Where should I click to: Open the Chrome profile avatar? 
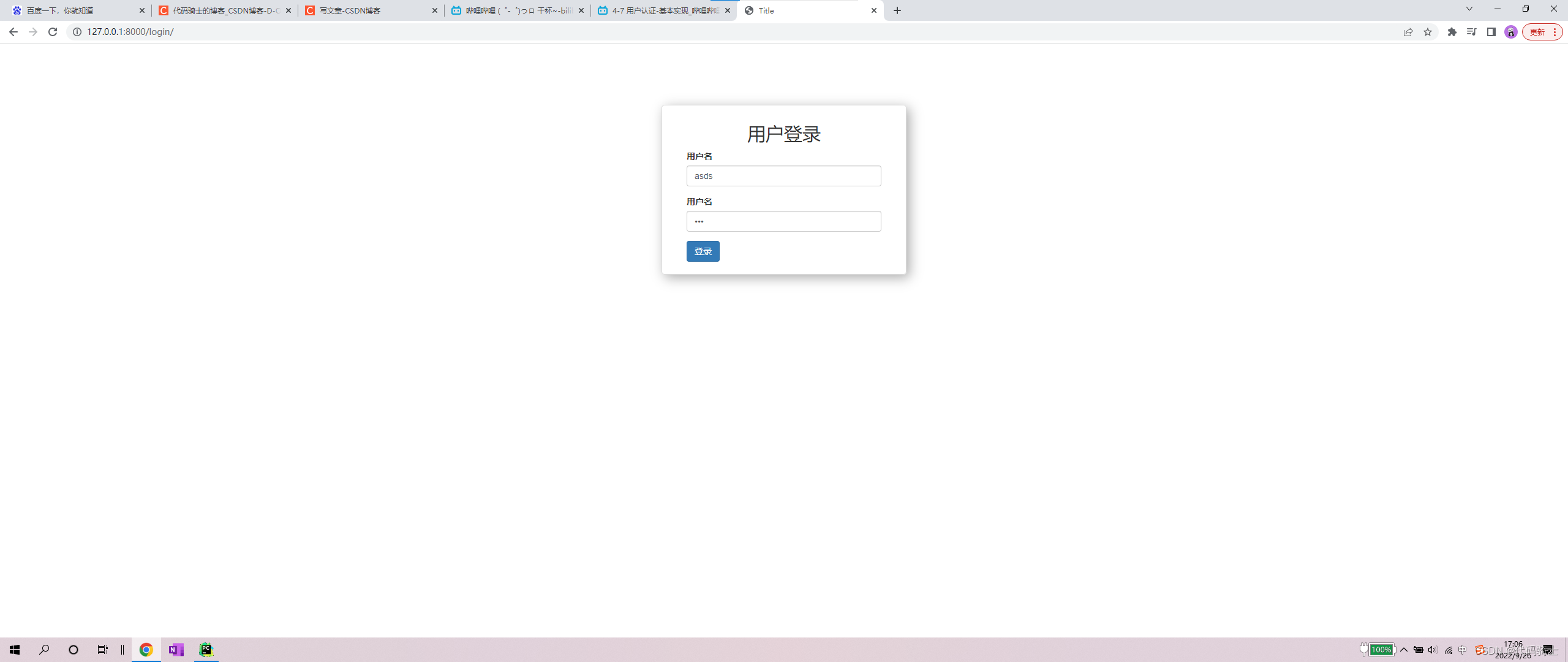[1511, 32]
